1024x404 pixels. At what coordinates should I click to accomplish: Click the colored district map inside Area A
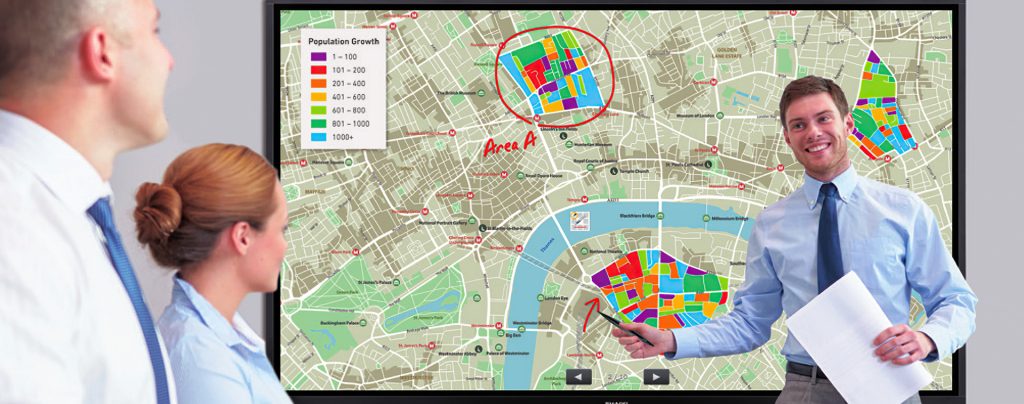point(554,72)
